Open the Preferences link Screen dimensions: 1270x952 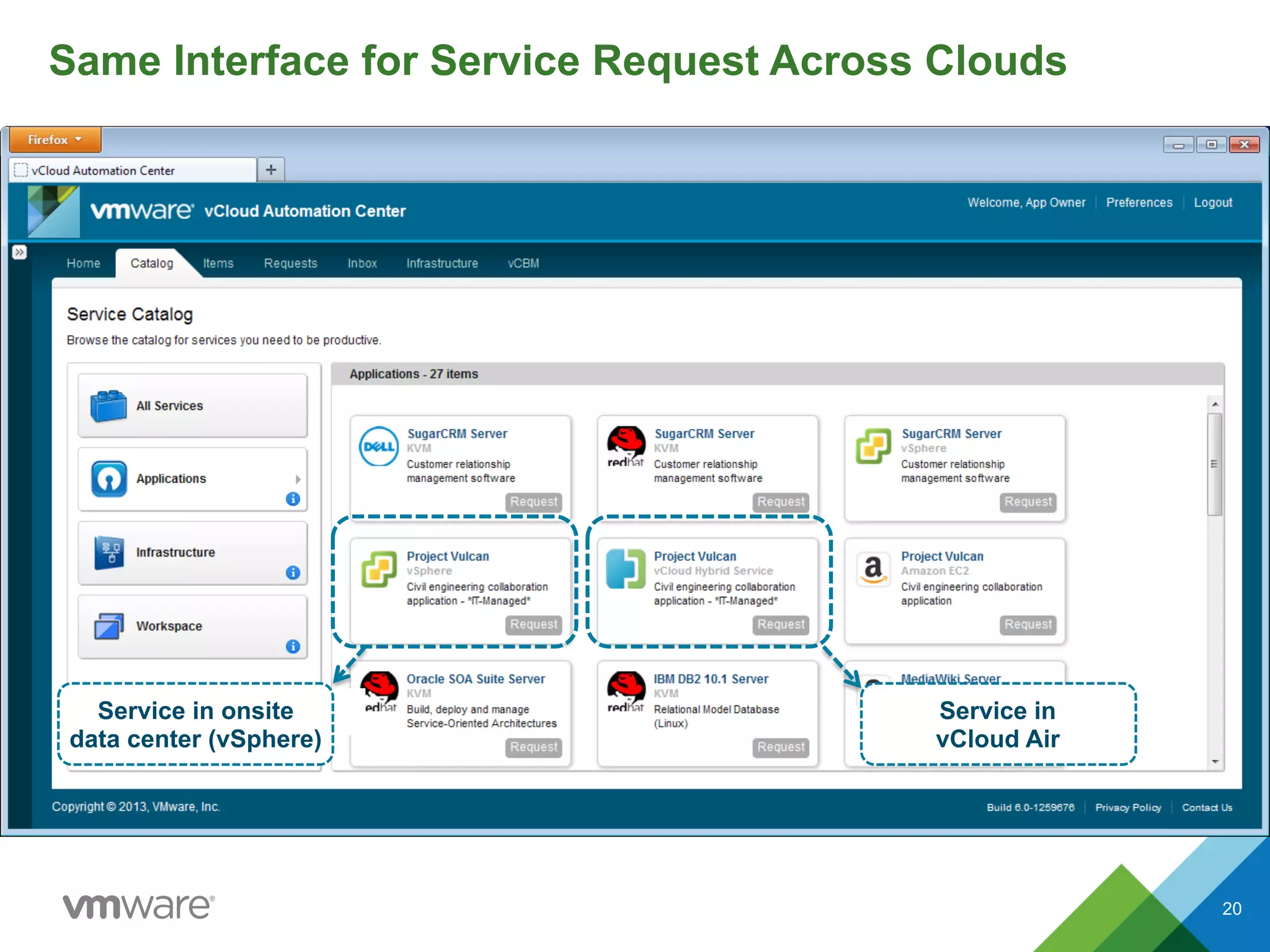[1139, 203]
